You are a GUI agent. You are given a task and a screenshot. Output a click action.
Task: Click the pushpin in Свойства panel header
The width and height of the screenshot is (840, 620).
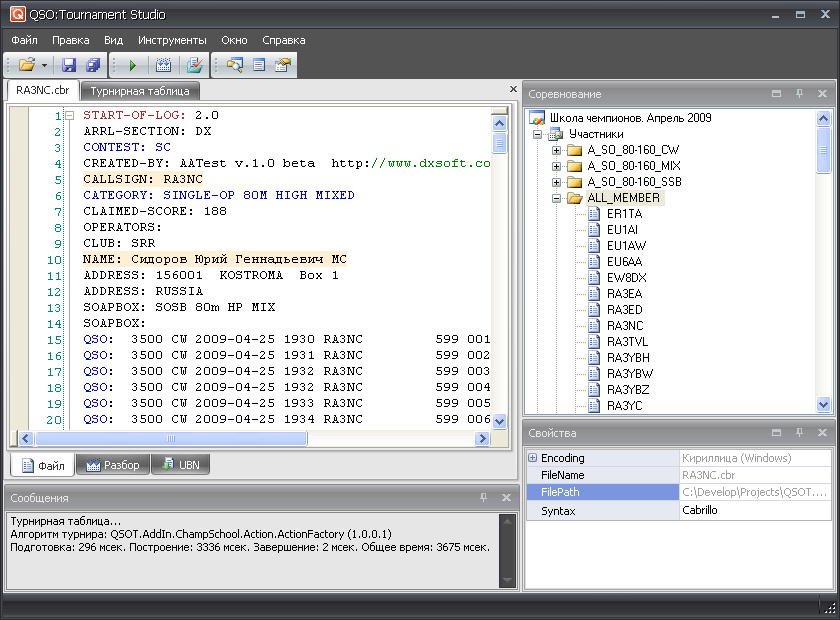pyautogui.click(x=799, y=433)
